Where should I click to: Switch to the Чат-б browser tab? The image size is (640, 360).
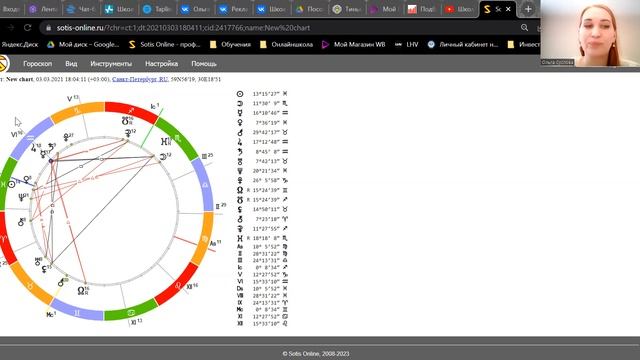pyautogui.click(x=80, y=9)
